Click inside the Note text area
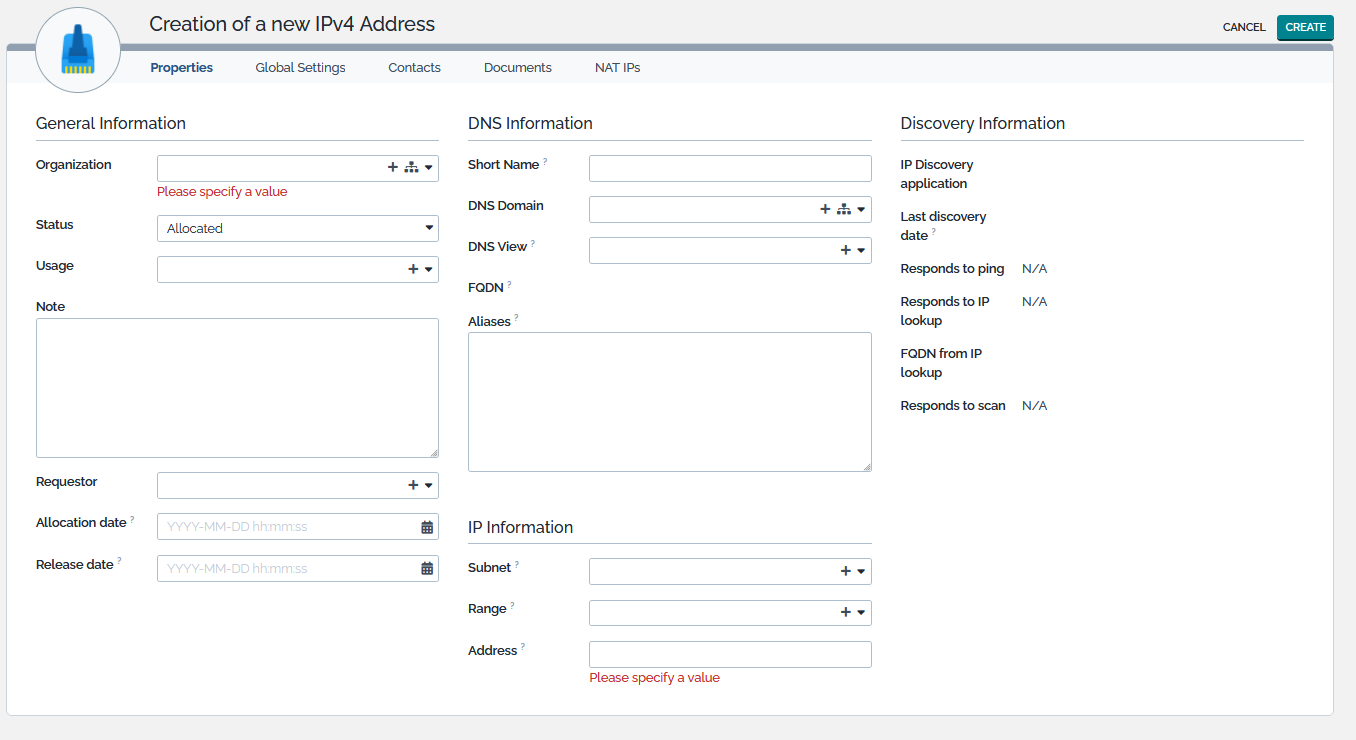The width and height of the screenshot is (1356, 740). pos(237,388)
